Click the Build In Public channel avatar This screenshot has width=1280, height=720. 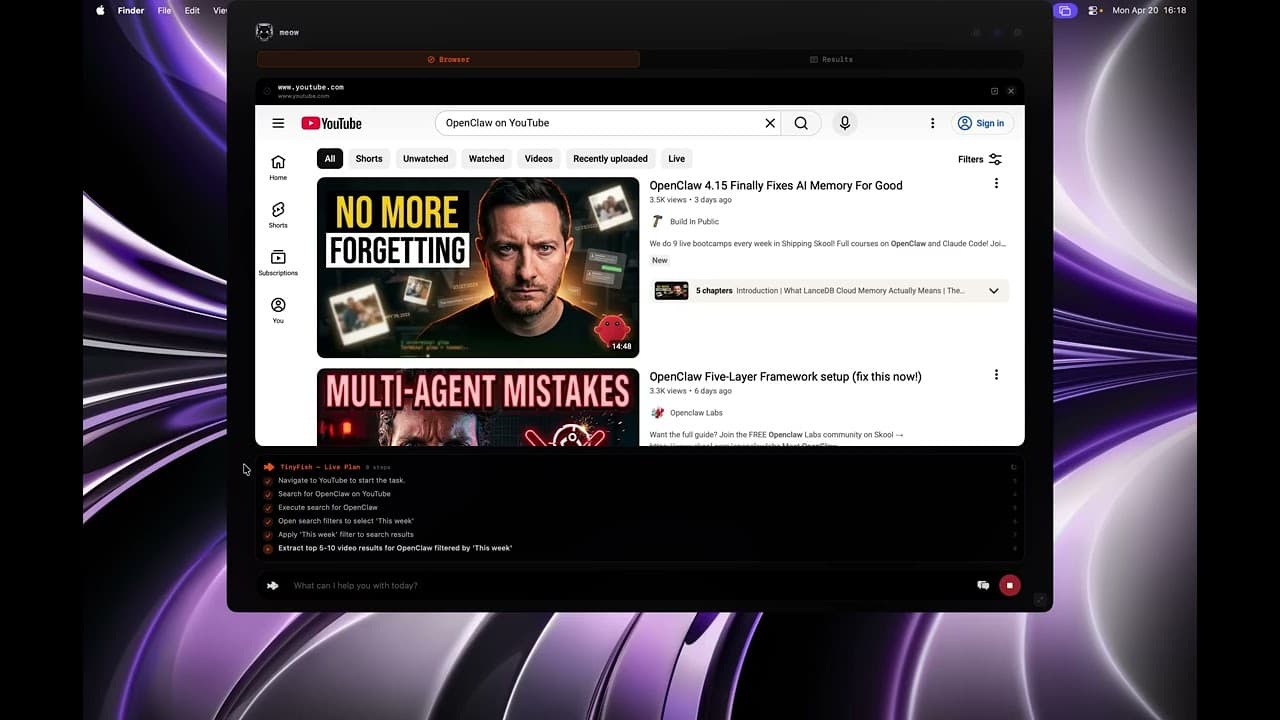(x=657, y=221)
